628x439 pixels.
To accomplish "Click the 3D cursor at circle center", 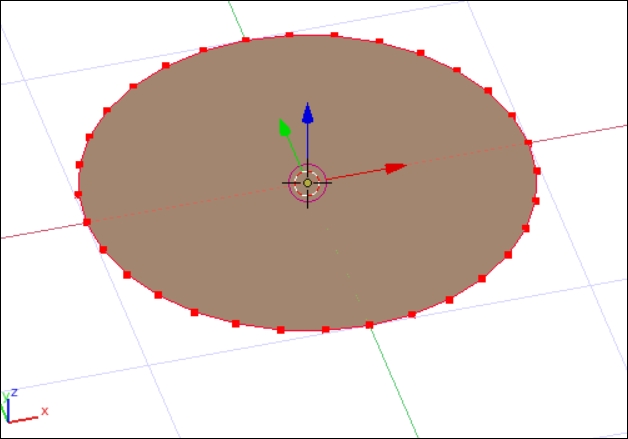I will pyautogui.click(x=308, y=183).
